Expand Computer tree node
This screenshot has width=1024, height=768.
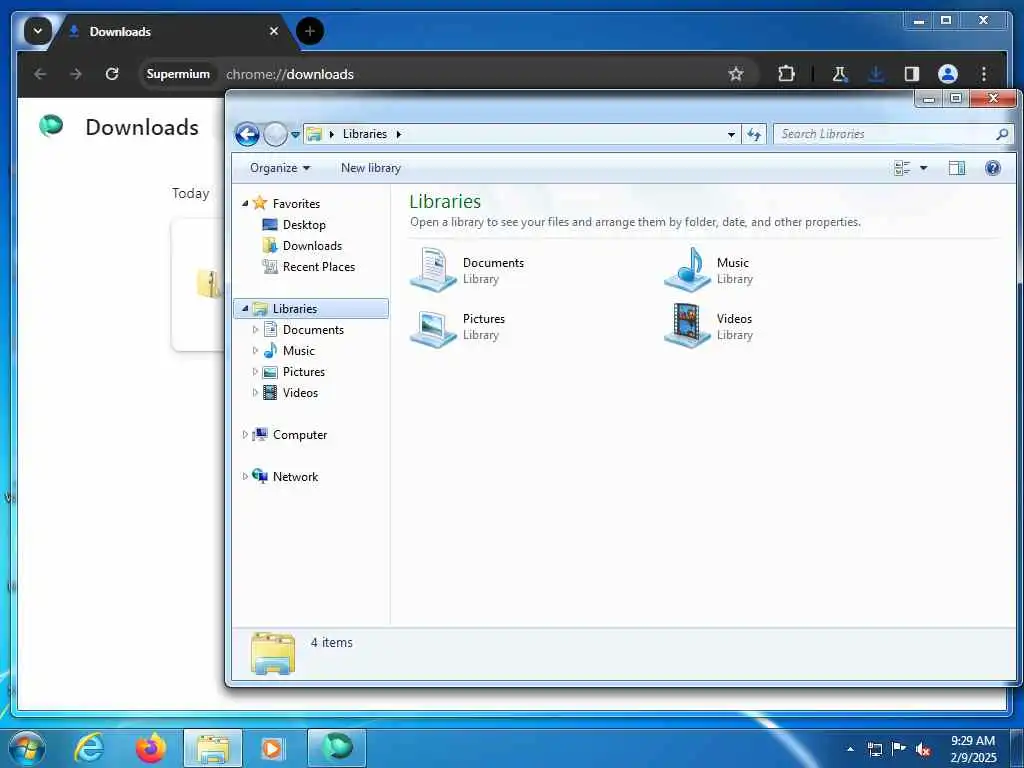click(245, 434)
